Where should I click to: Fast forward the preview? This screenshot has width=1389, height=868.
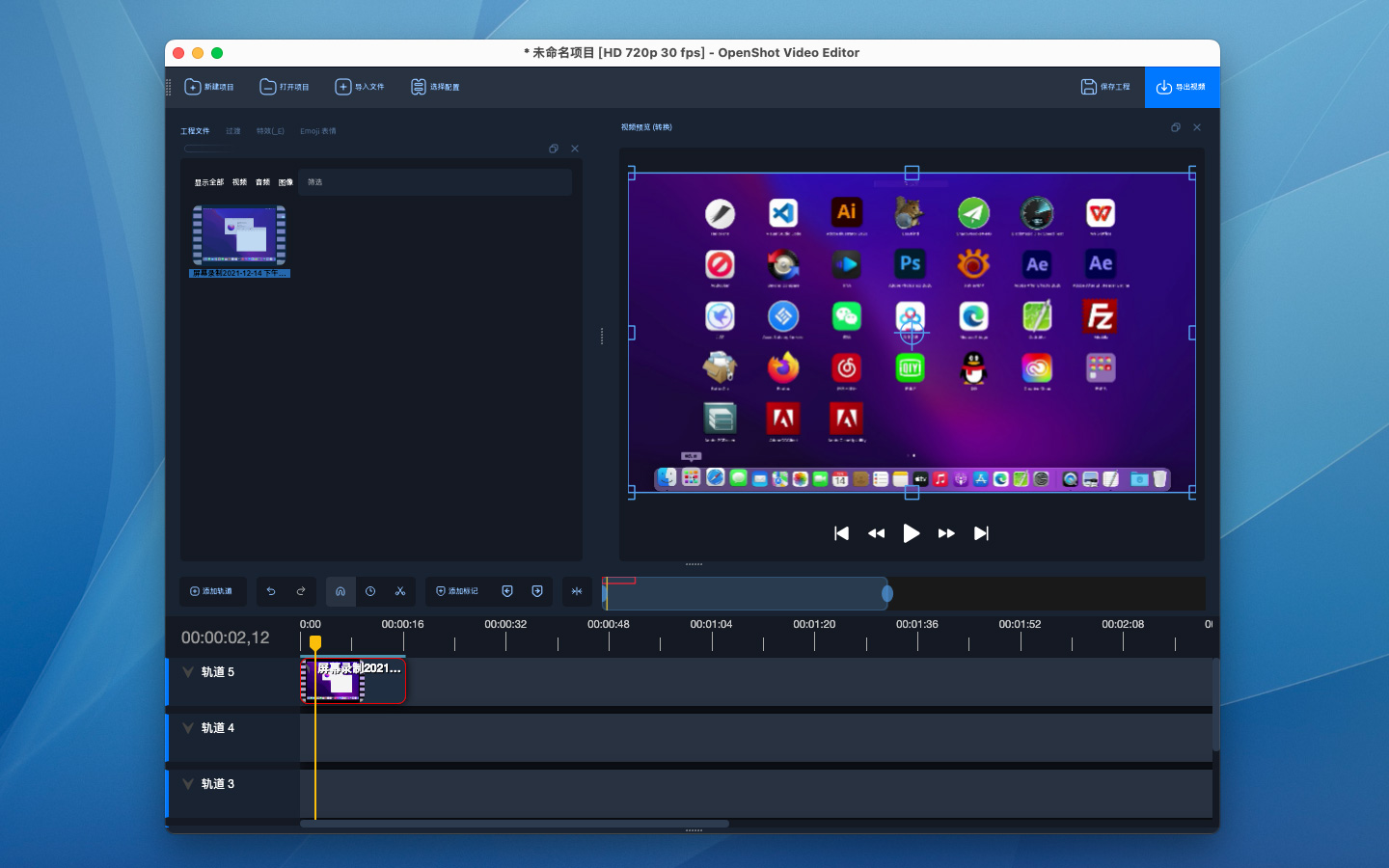(x=946, y=533)
